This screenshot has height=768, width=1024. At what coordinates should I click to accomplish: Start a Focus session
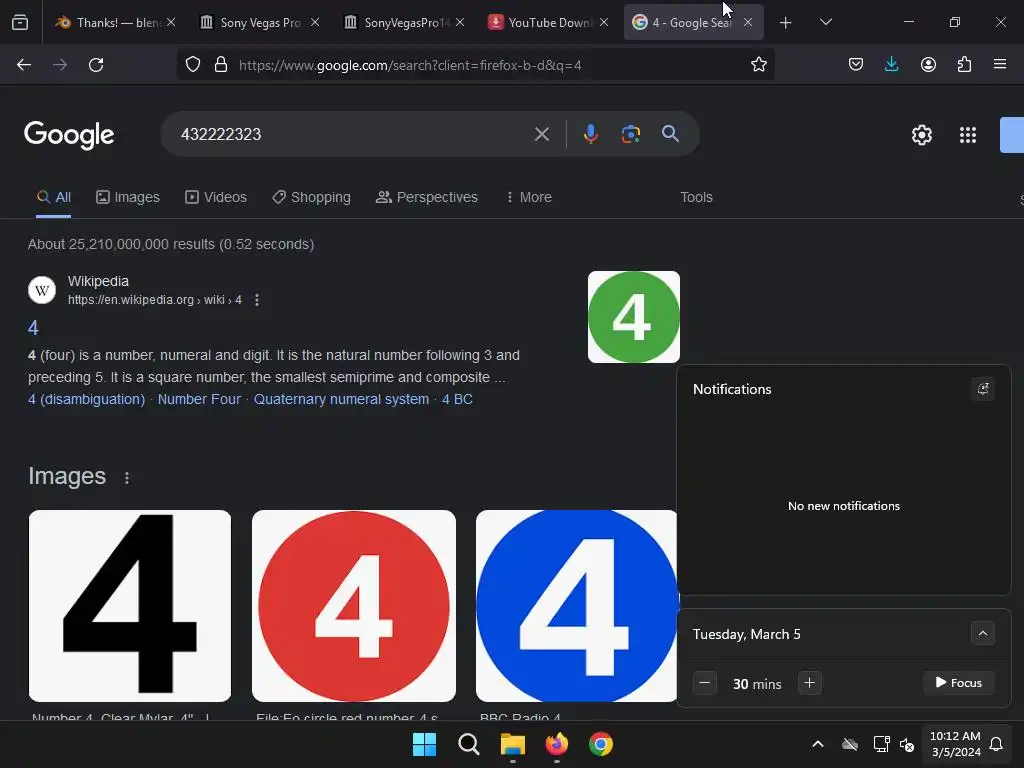959,682
